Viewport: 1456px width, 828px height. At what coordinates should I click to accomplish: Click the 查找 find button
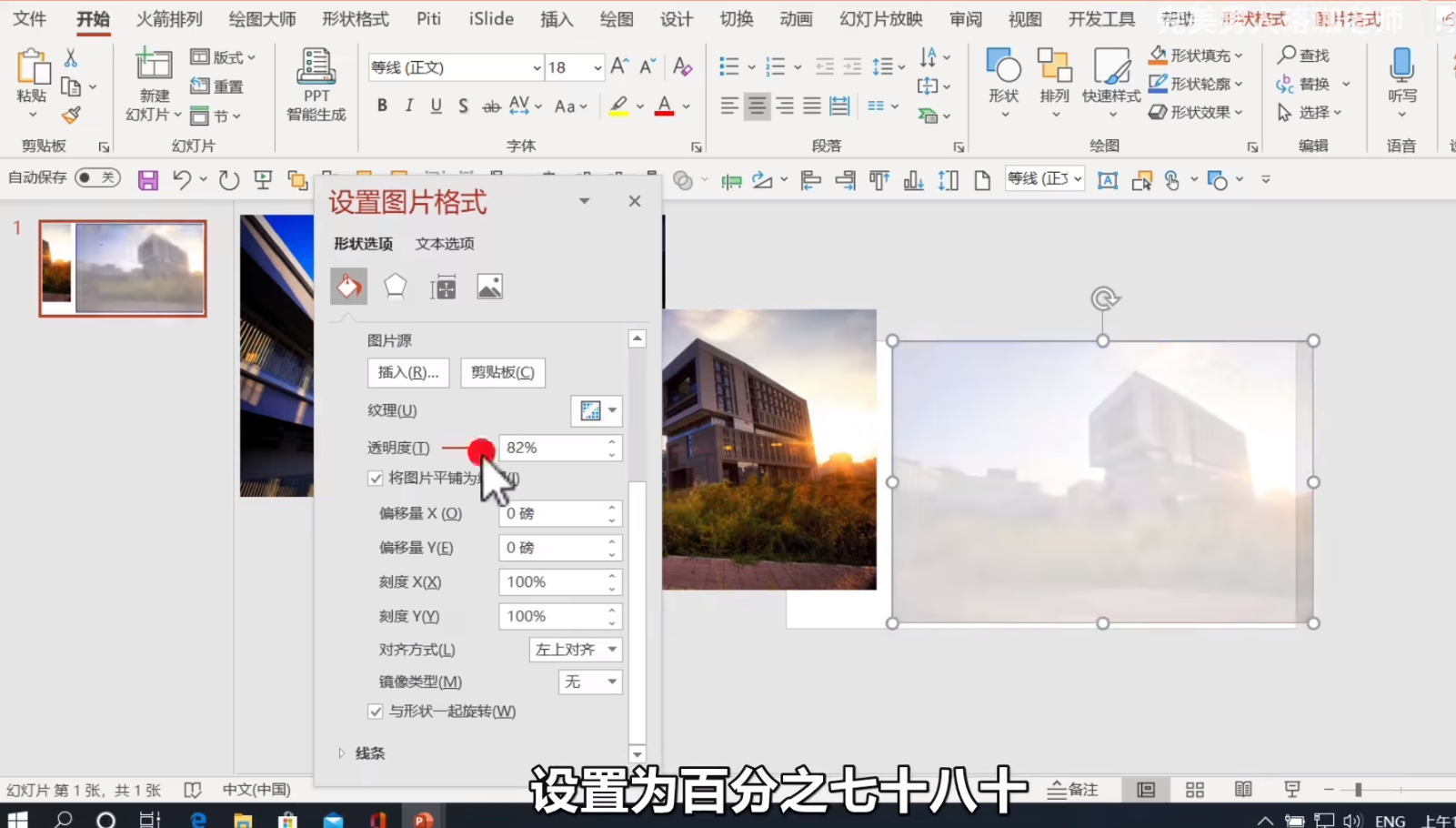pyautogui.click(x=1303, y=56)
